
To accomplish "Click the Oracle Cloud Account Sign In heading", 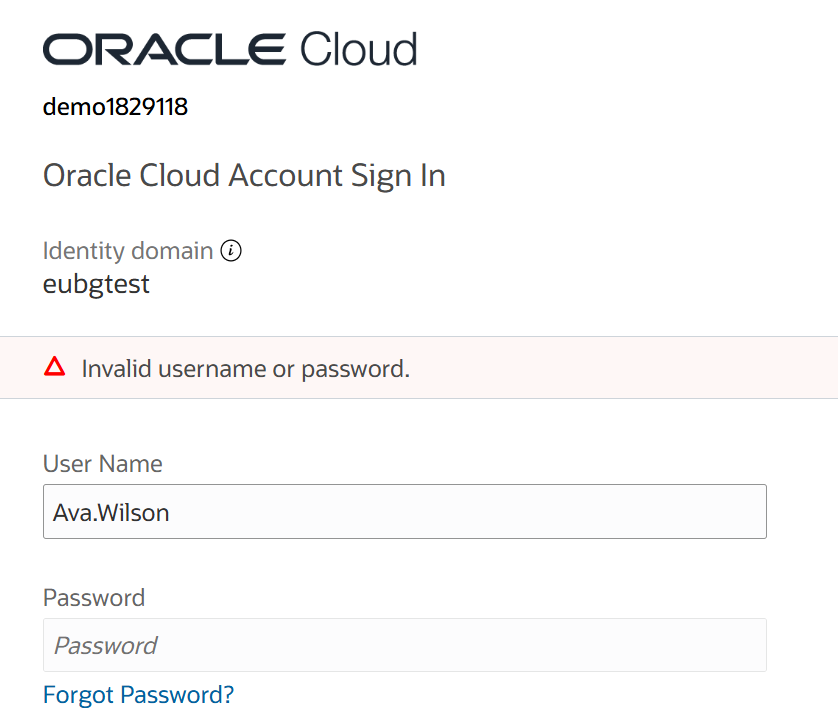I will pos(244,176).
